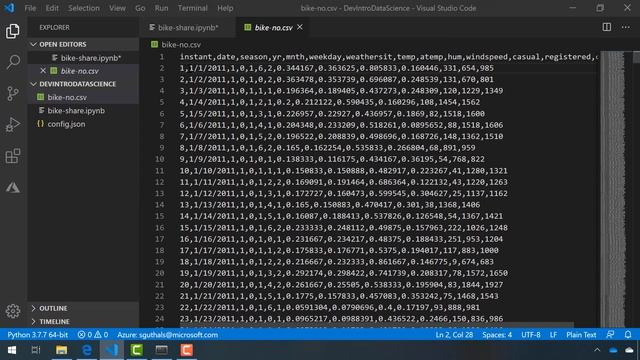Open the View menu
Viewport: 640px width, 360px height.
pyautogui.click(x=117, y=8)
